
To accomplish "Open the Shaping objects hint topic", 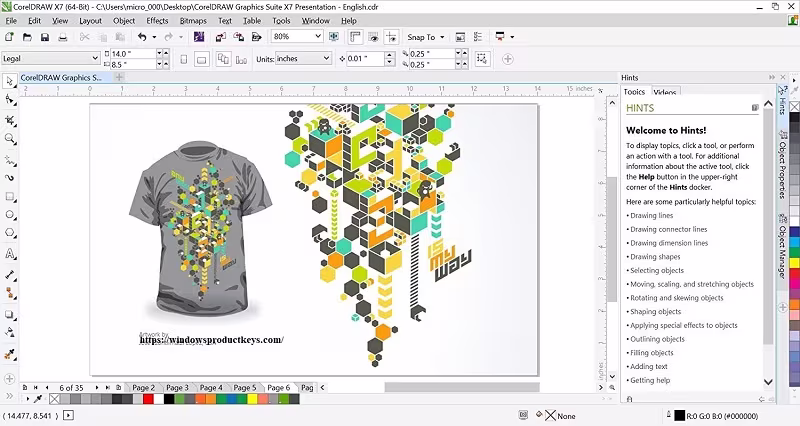I will [x=656, y=312].
